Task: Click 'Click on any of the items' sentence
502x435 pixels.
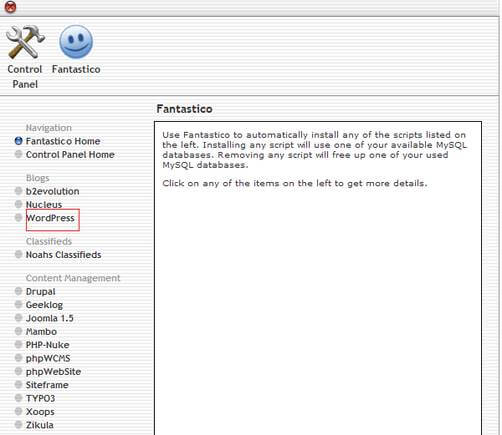Action: 295,183
